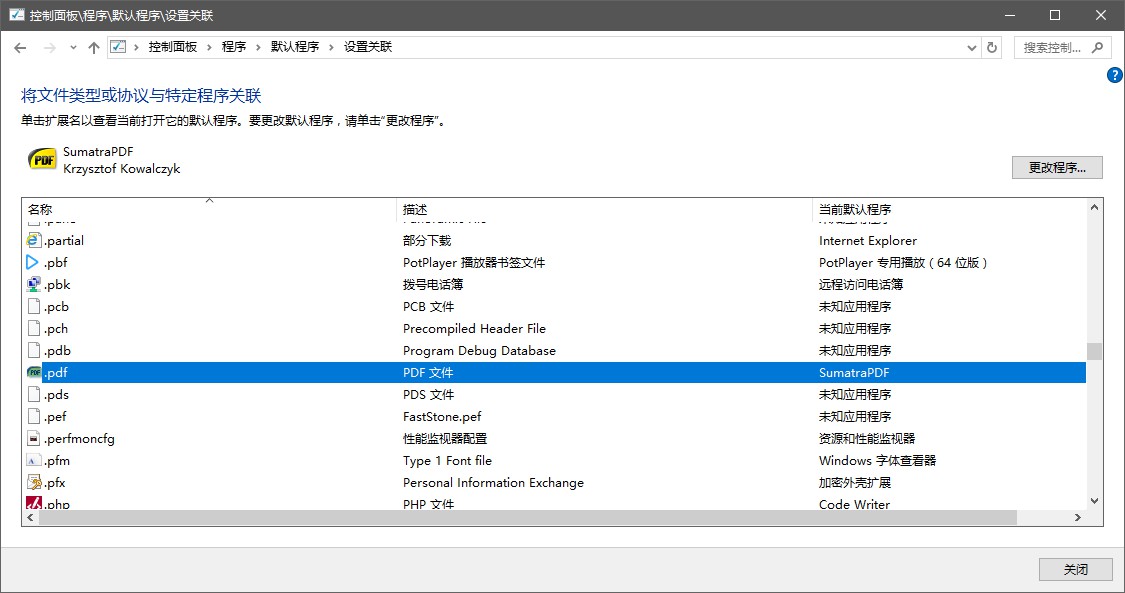This screenshot has width=1125, height=593.
Task: Click the horizontal scrollbar right arrow
Action: pyautogui.click(x=1077, y=518)
